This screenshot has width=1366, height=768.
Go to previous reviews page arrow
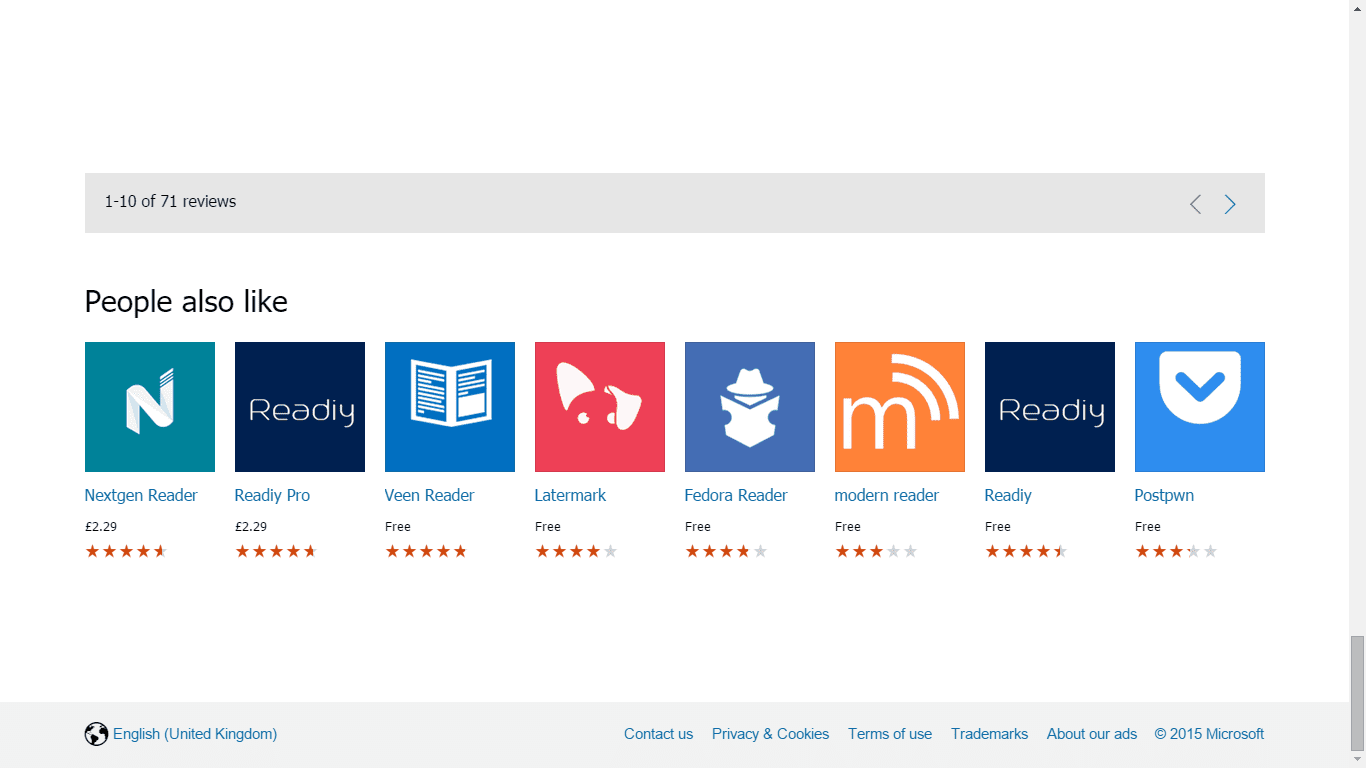1195,204
